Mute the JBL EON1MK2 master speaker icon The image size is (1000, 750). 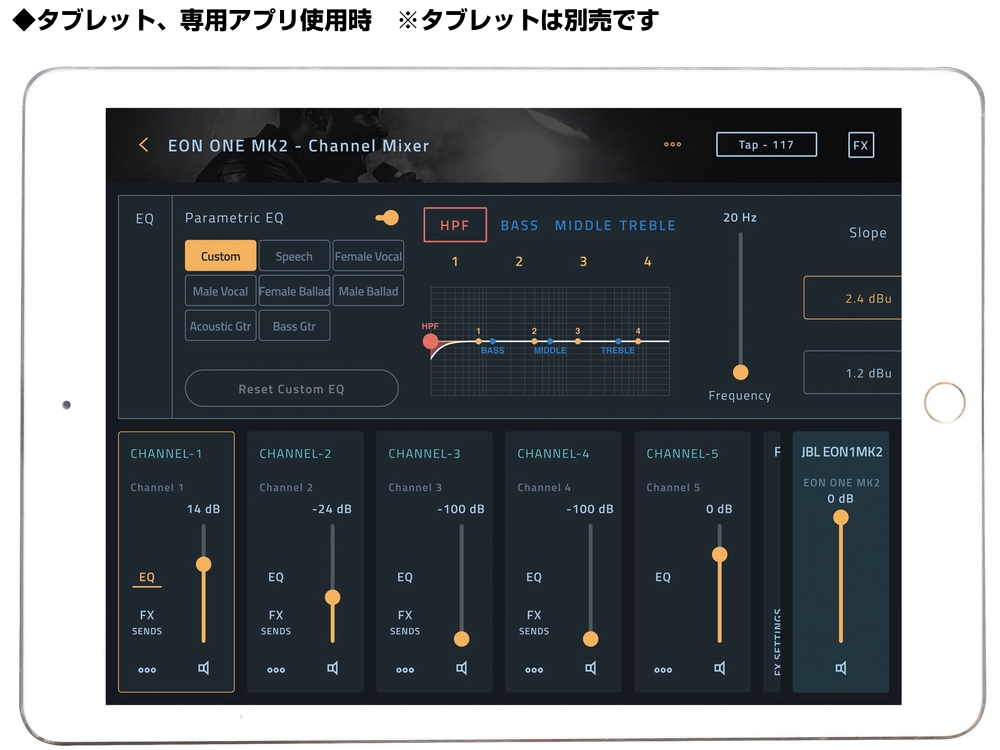click(841, 668)
